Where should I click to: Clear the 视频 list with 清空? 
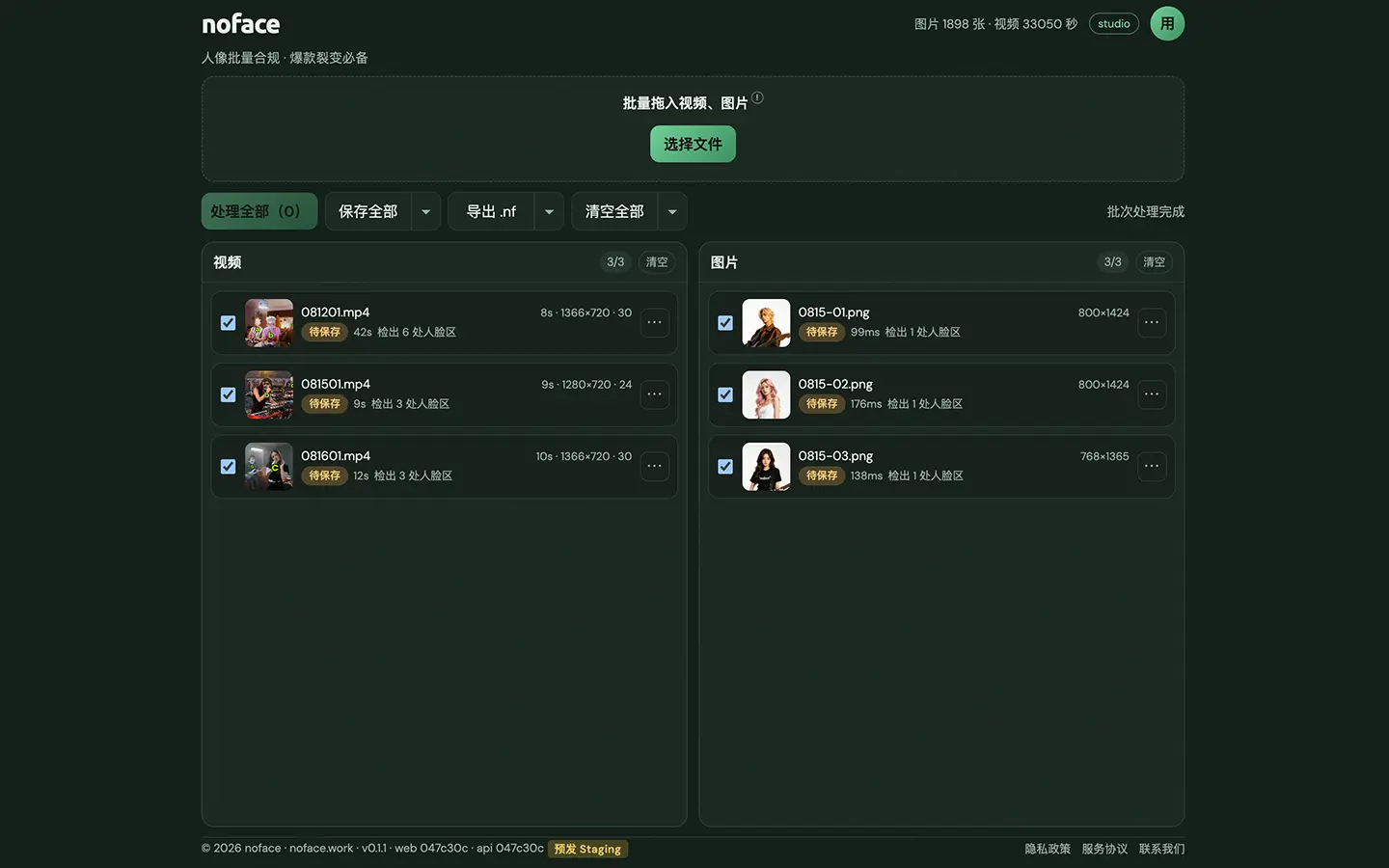[x=657, y=262]
